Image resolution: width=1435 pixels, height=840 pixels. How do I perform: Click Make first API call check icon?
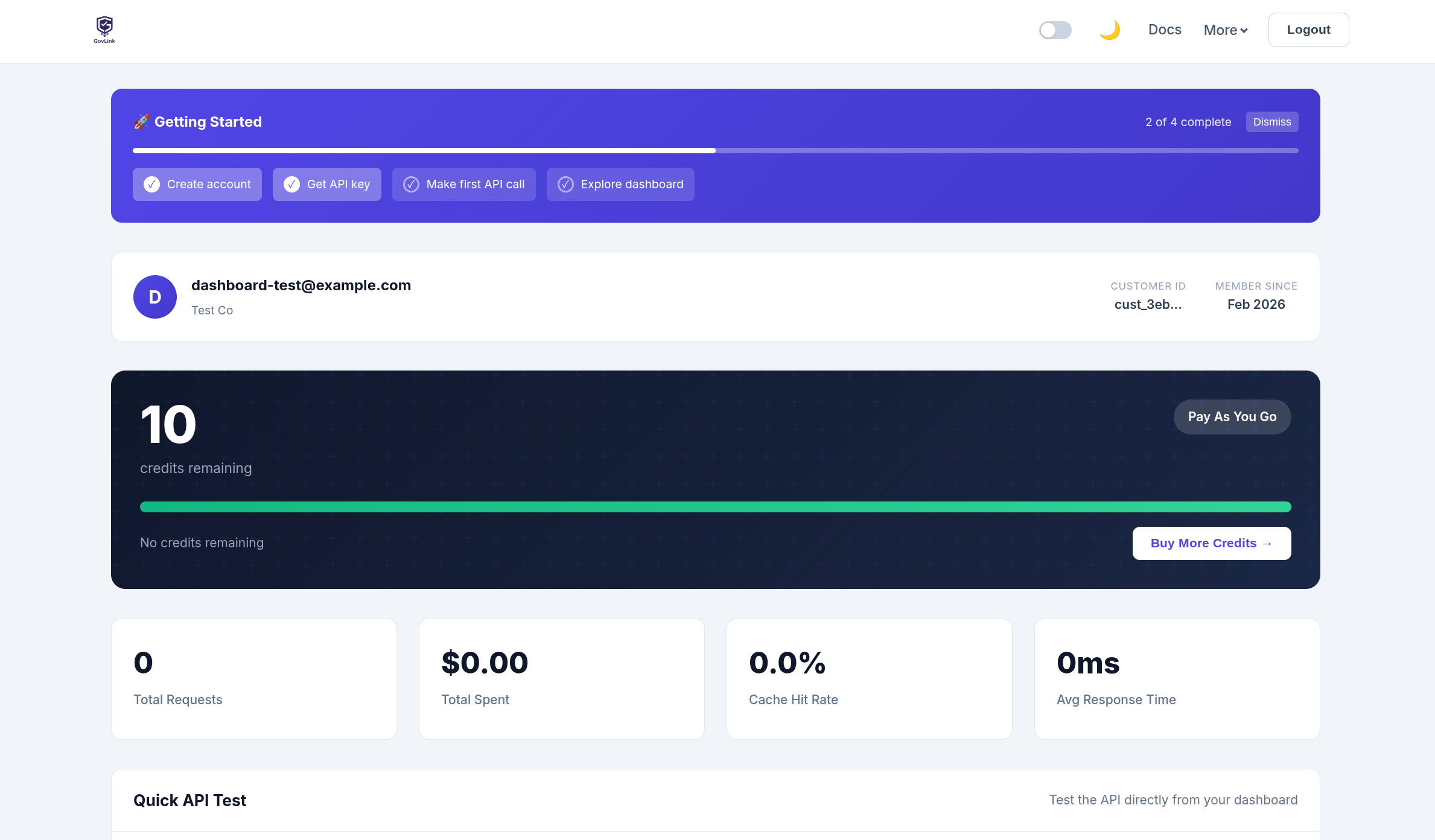click(x=411, y=185)
